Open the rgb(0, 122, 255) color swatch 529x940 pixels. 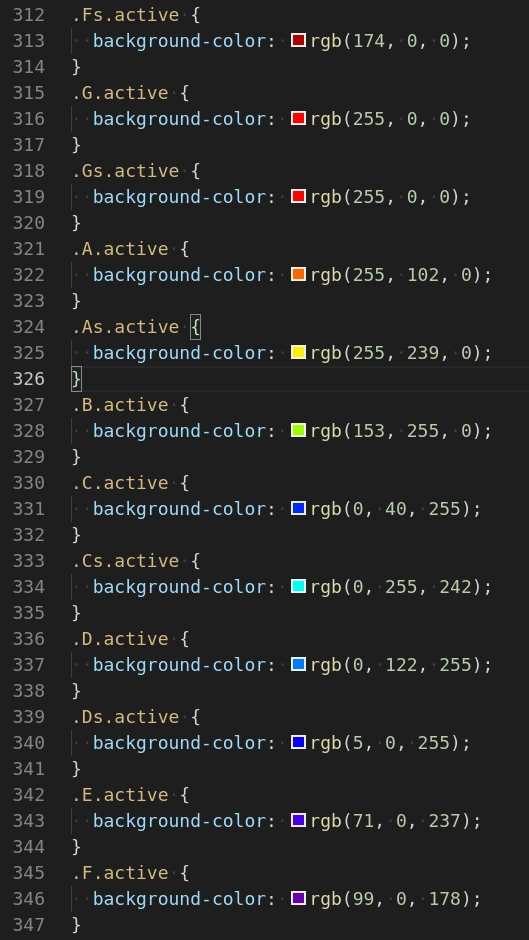(298, 664)
